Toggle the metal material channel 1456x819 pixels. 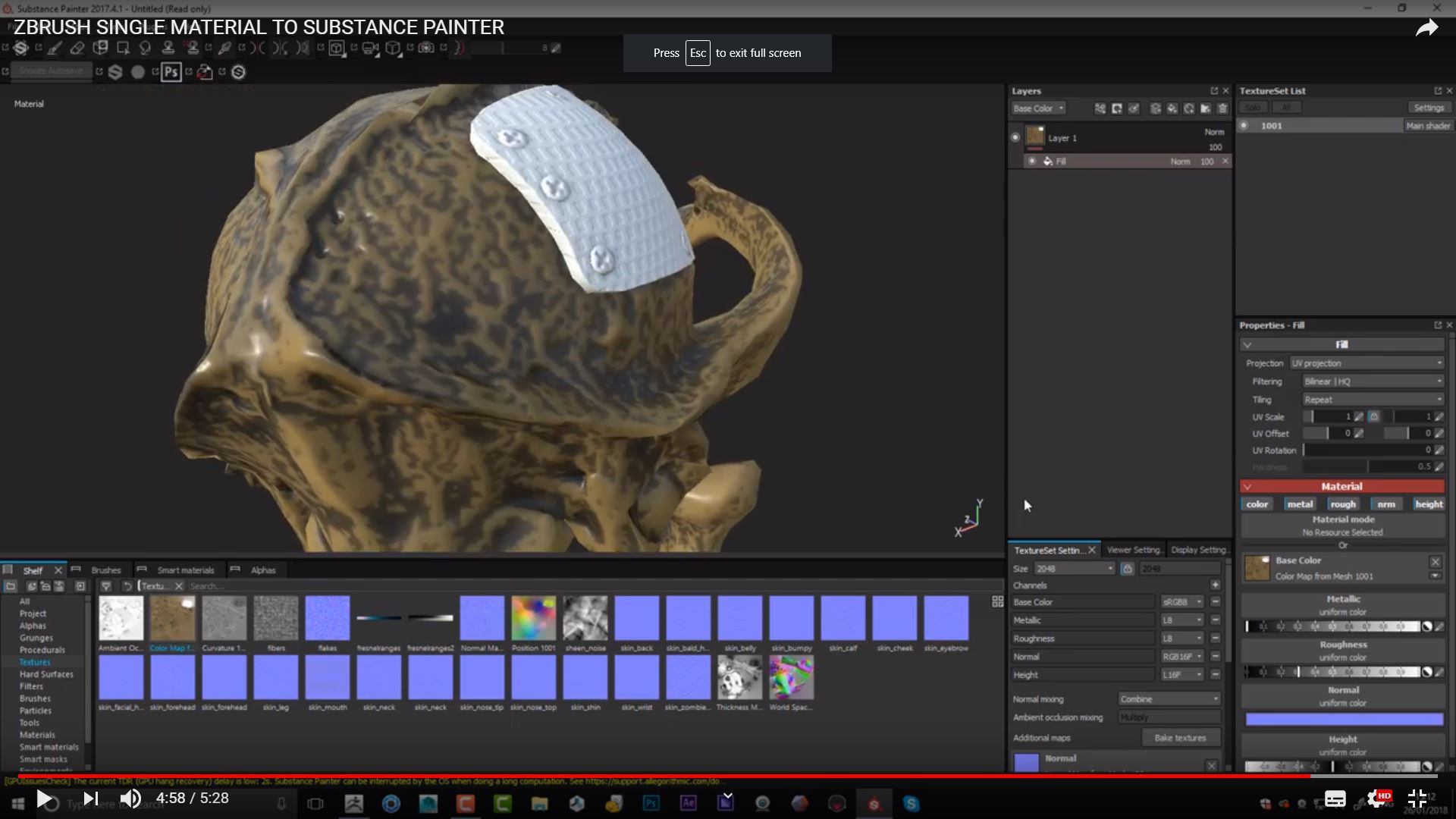(x=1300, y=504)
